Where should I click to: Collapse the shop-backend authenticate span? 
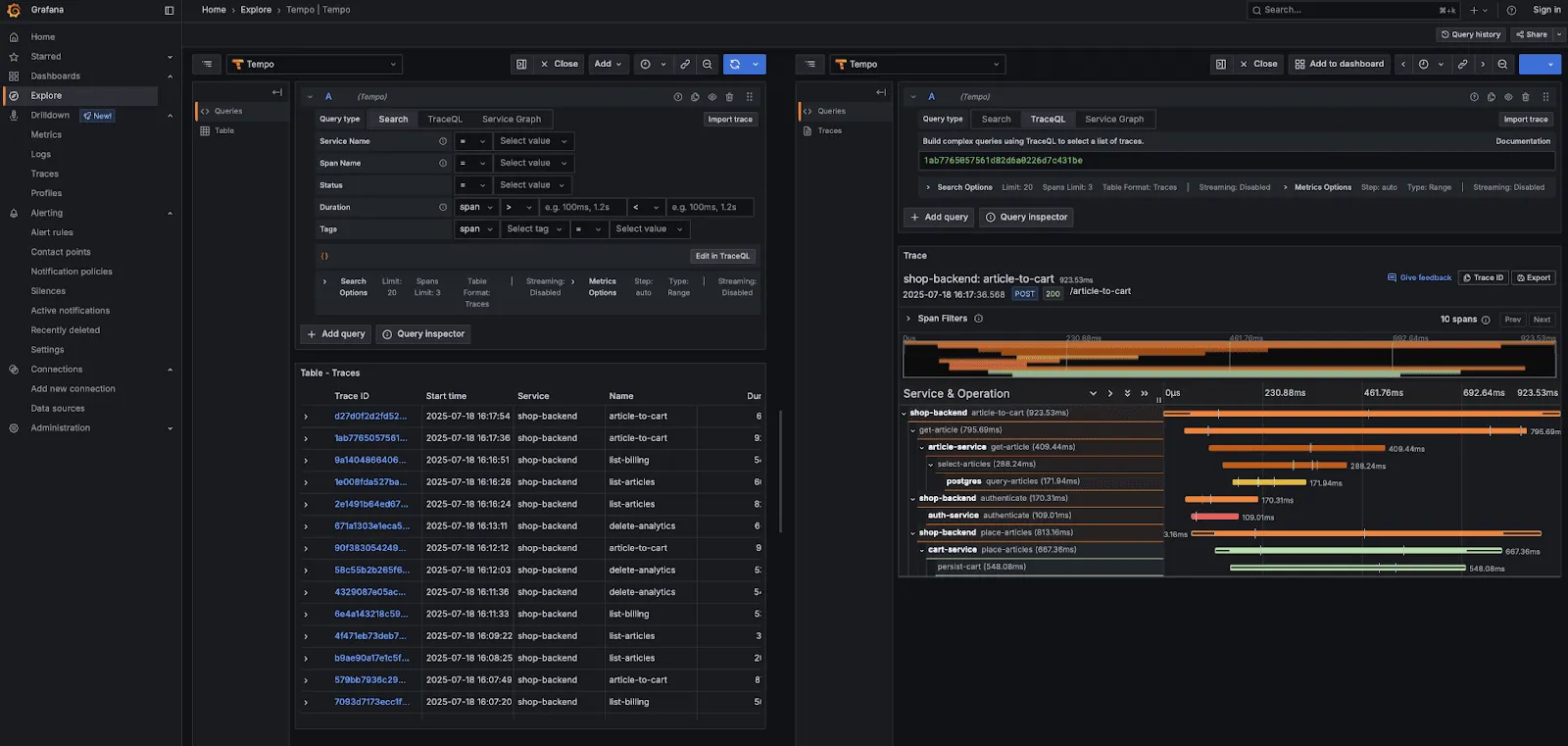click(x=913, y=499)
